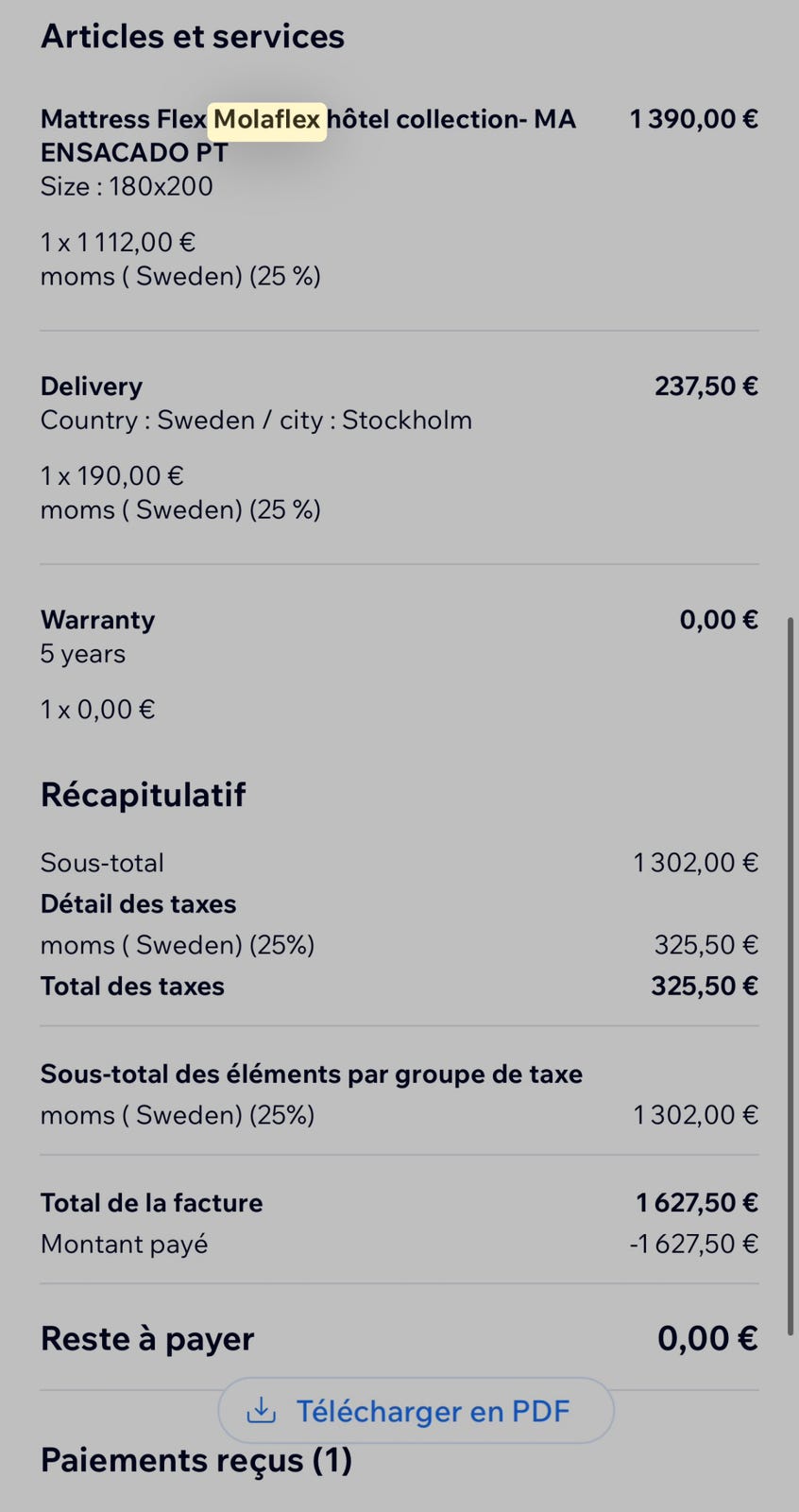
Task: Click the Total des taxes amount 325,50 €
Action: point(704,987)
